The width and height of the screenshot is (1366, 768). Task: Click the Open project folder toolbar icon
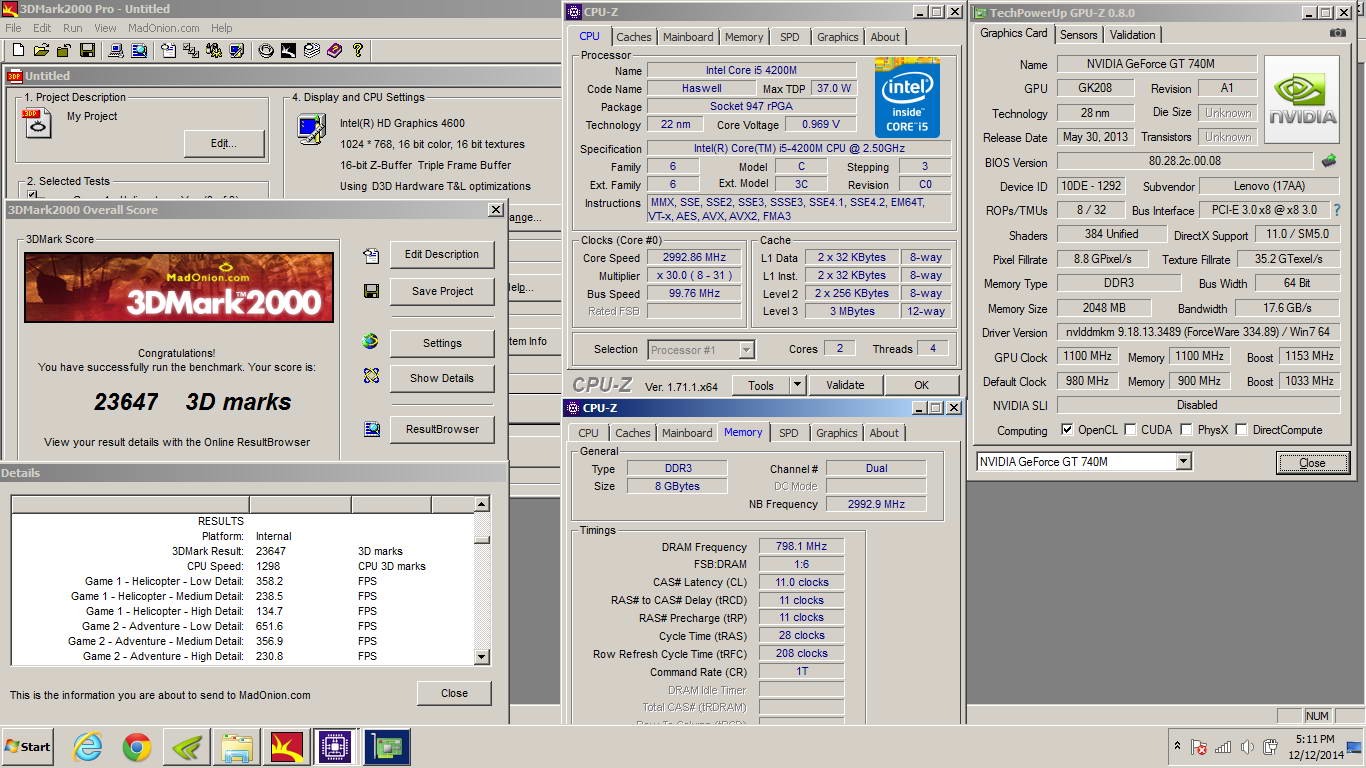click(x=41, y=50)
